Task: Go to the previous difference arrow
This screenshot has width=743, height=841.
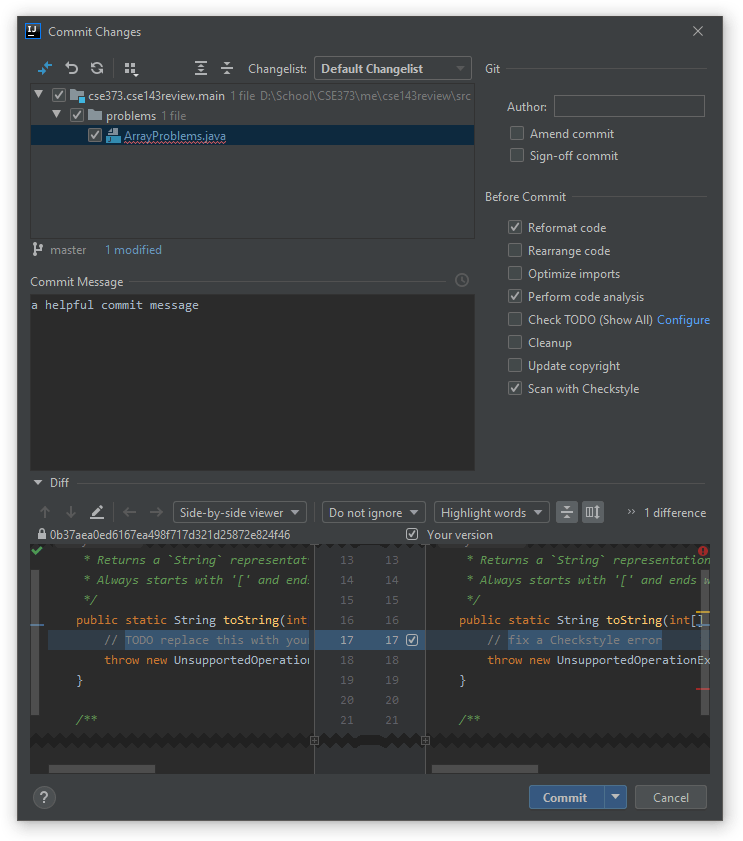Action: [45, 512]
